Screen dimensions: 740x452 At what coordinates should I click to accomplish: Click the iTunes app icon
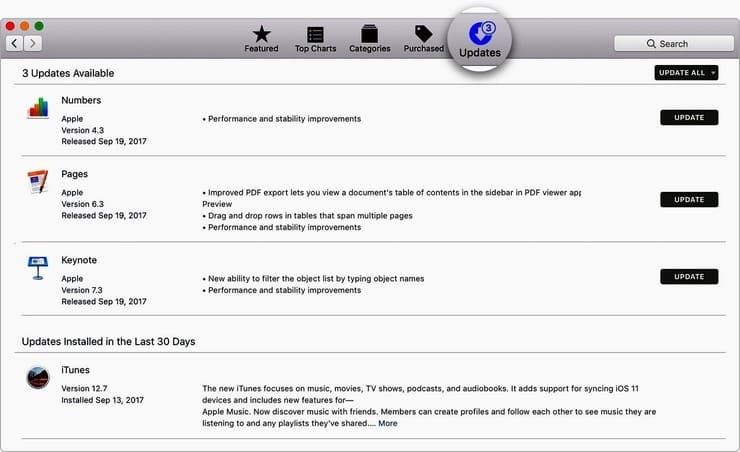(38, 377)
